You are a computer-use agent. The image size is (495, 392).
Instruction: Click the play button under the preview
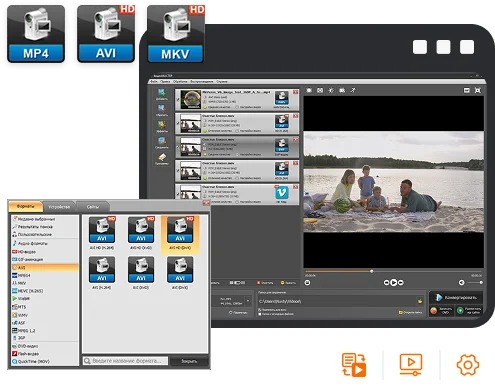coord(393,282)
